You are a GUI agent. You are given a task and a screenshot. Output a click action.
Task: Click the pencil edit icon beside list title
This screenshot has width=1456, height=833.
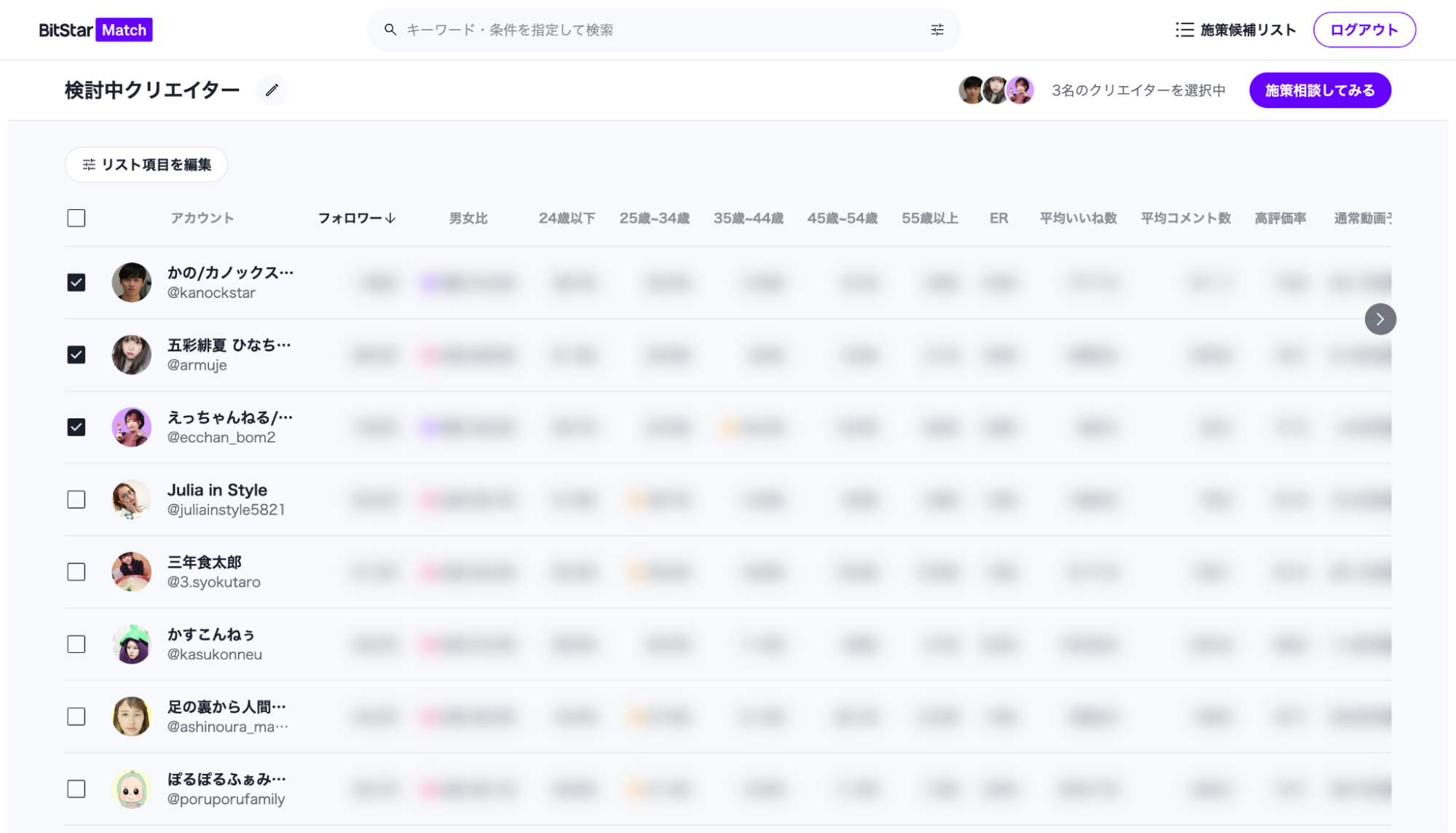pyautogui.click(x=272, y=90)
